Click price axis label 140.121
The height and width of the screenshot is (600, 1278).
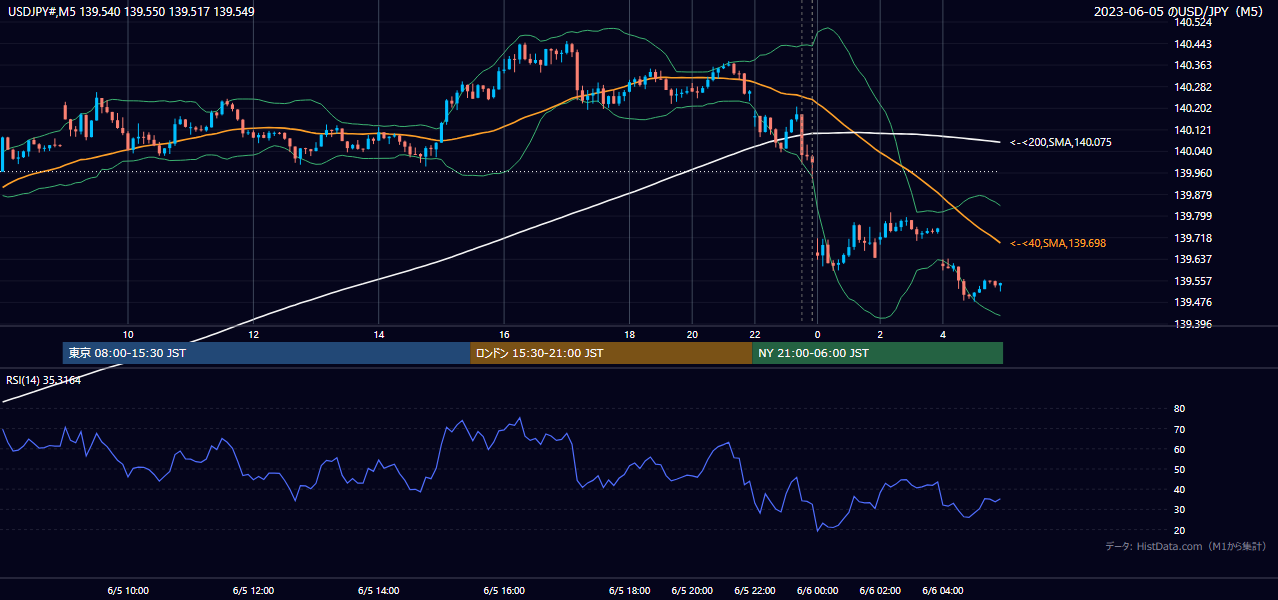(1193, 130)
